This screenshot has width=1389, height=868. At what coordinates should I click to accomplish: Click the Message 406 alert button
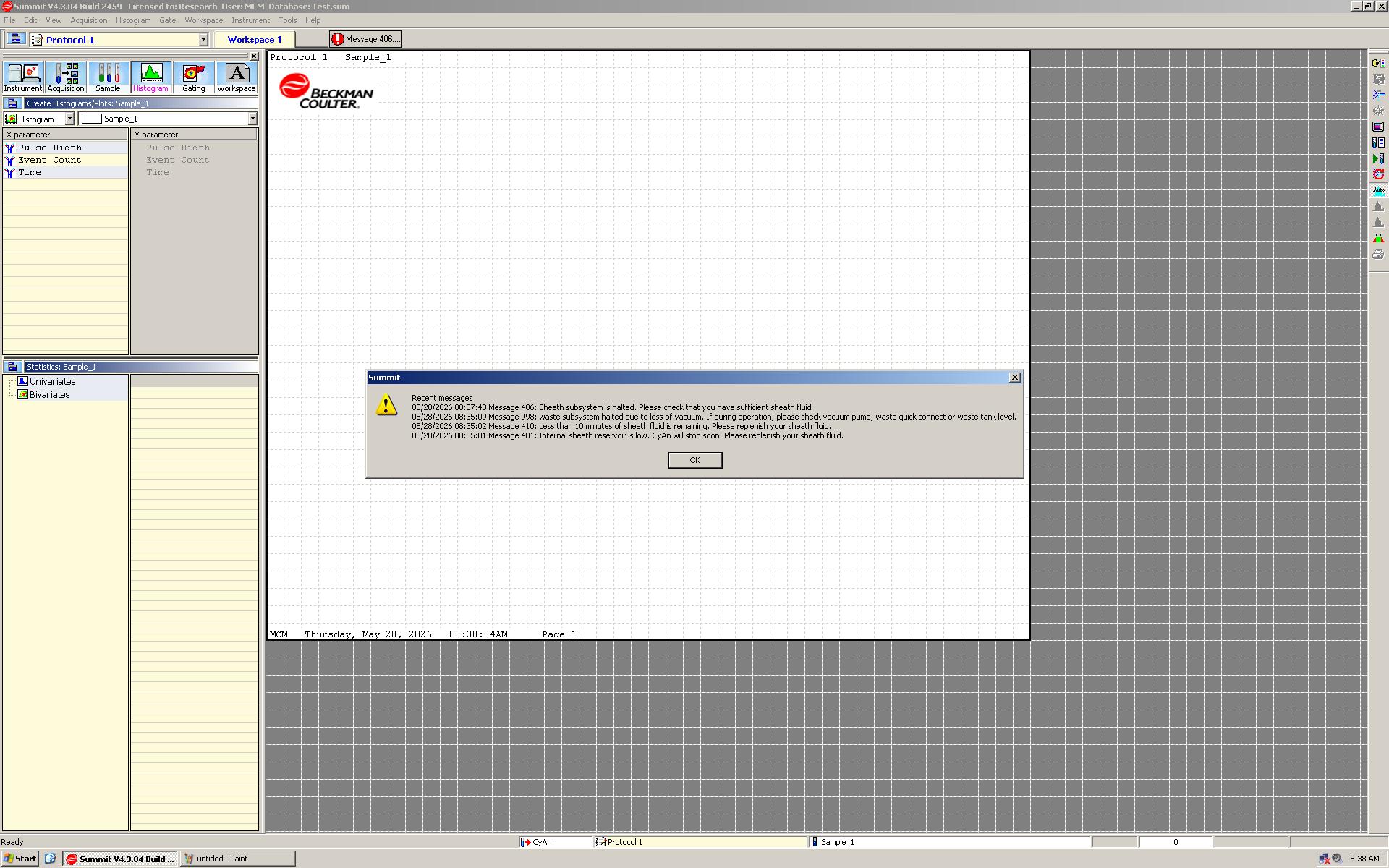(x=365, y=39)
